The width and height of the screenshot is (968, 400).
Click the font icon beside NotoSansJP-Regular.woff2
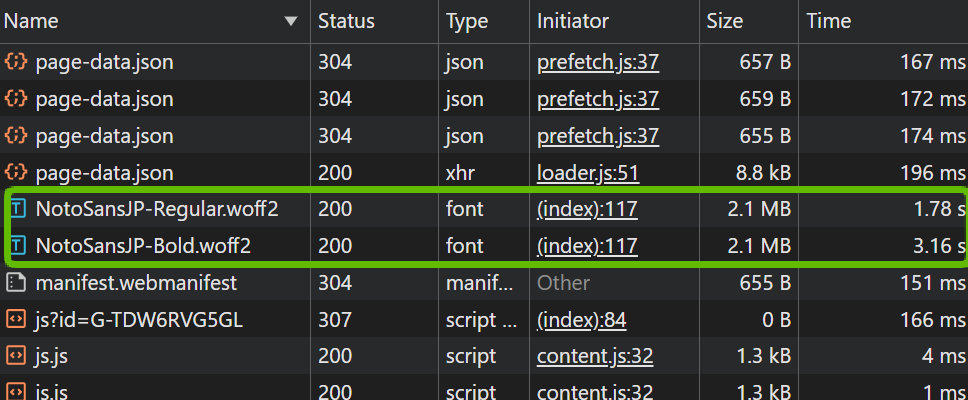point(17,209)
